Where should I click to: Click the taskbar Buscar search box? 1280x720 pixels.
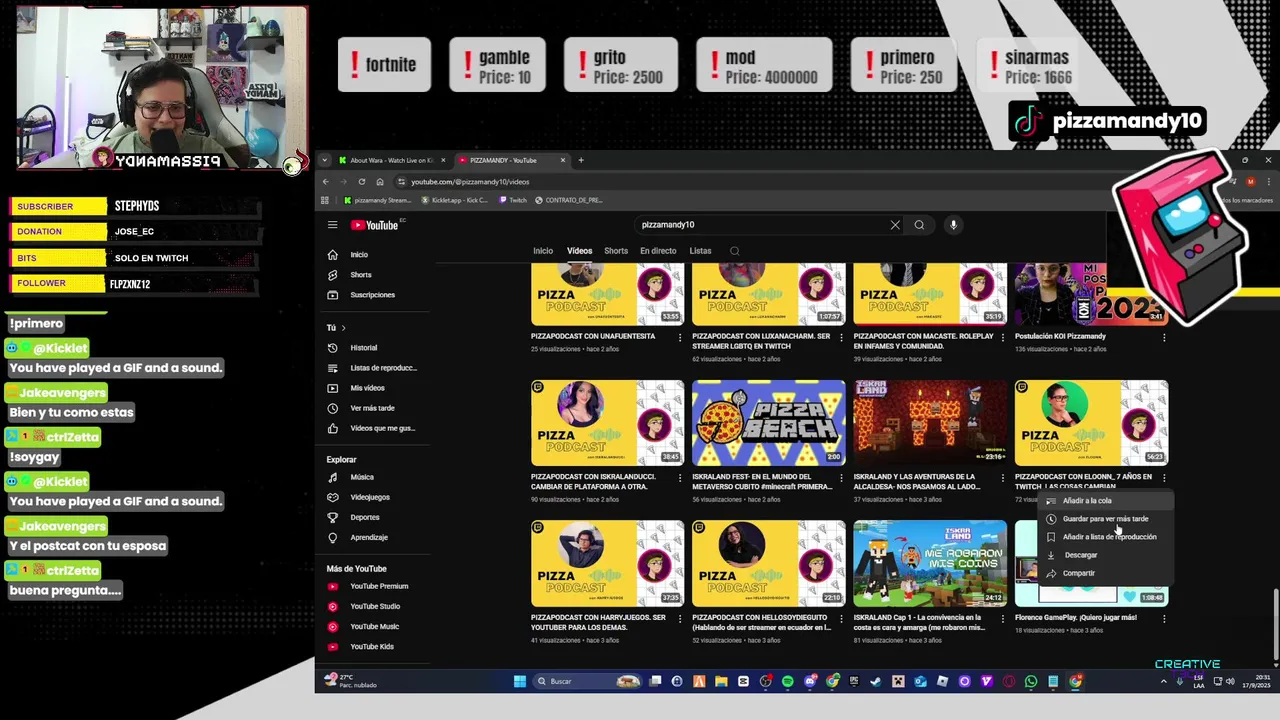tap(587, 681)
